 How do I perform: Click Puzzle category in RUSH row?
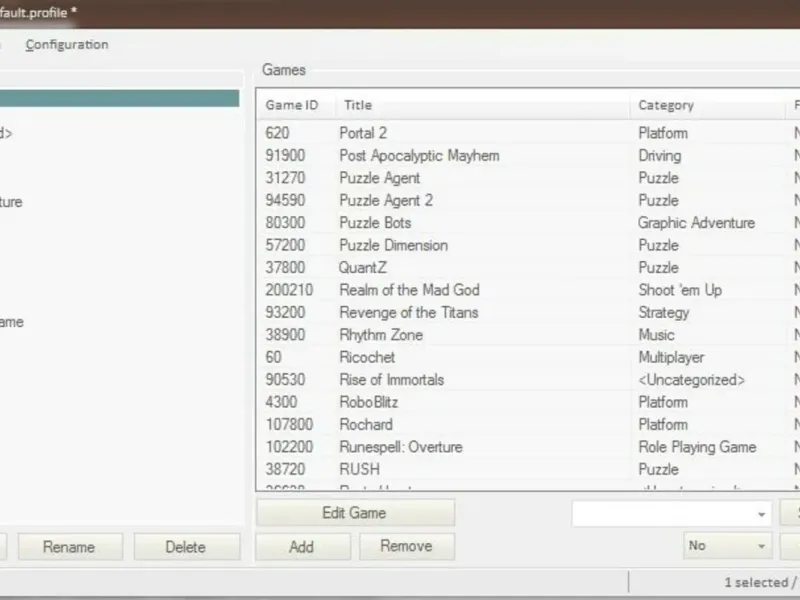(x=659, y=469)
